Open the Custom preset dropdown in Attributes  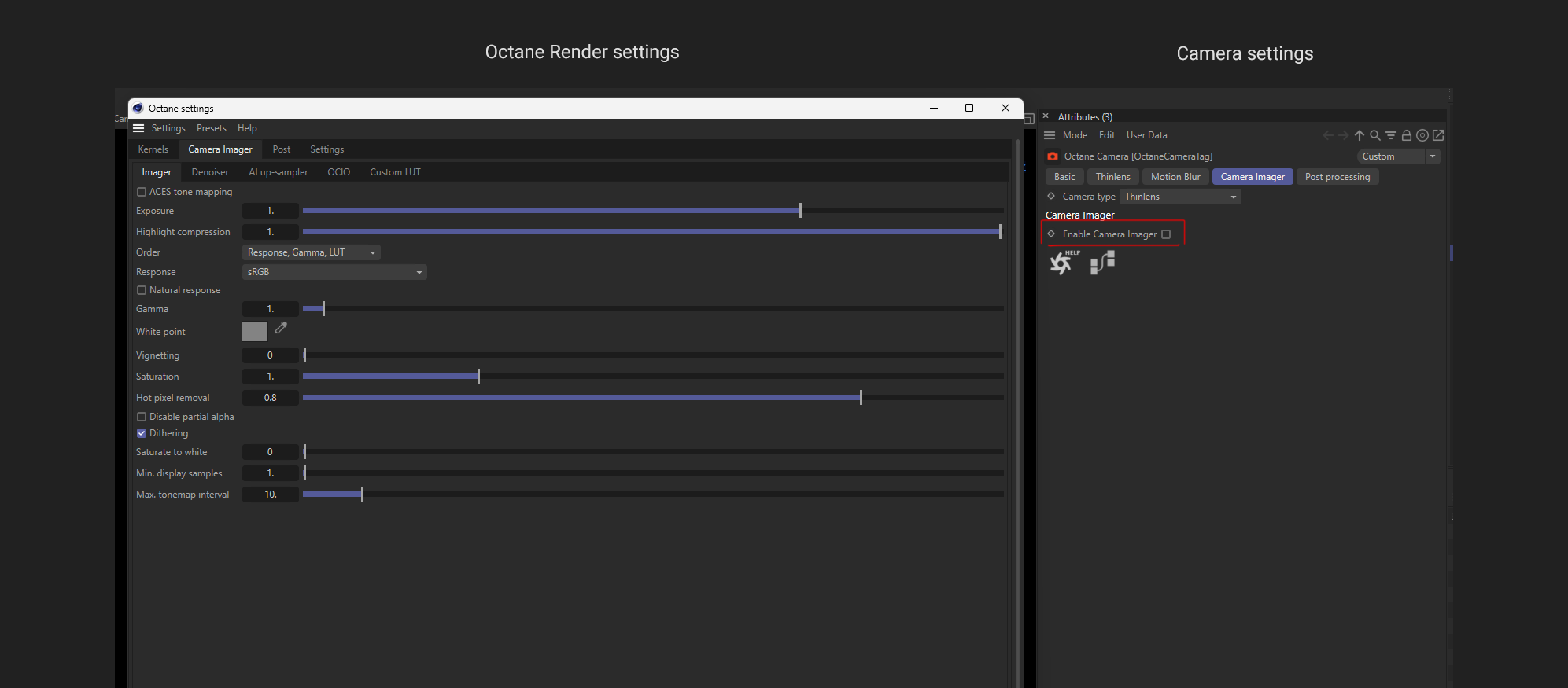(1400, 156)
